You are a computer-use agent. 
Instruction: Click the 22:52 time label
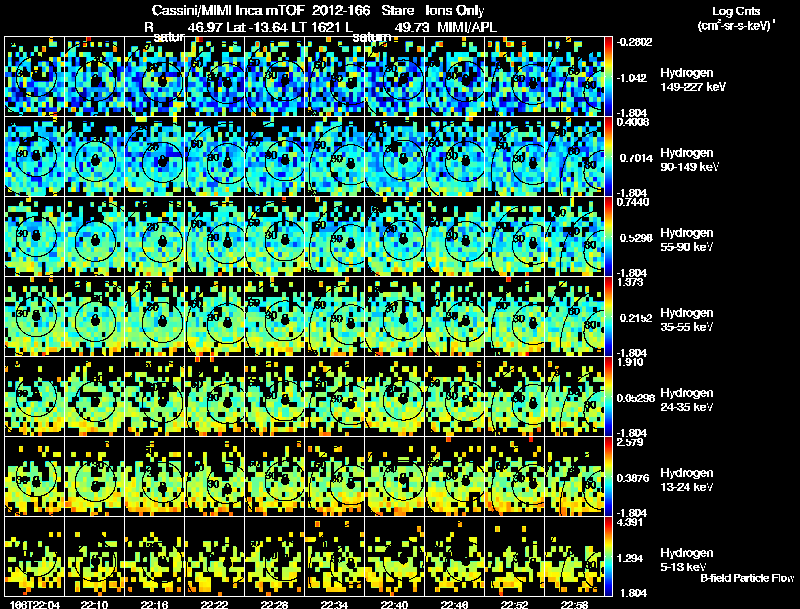[514, 604]
